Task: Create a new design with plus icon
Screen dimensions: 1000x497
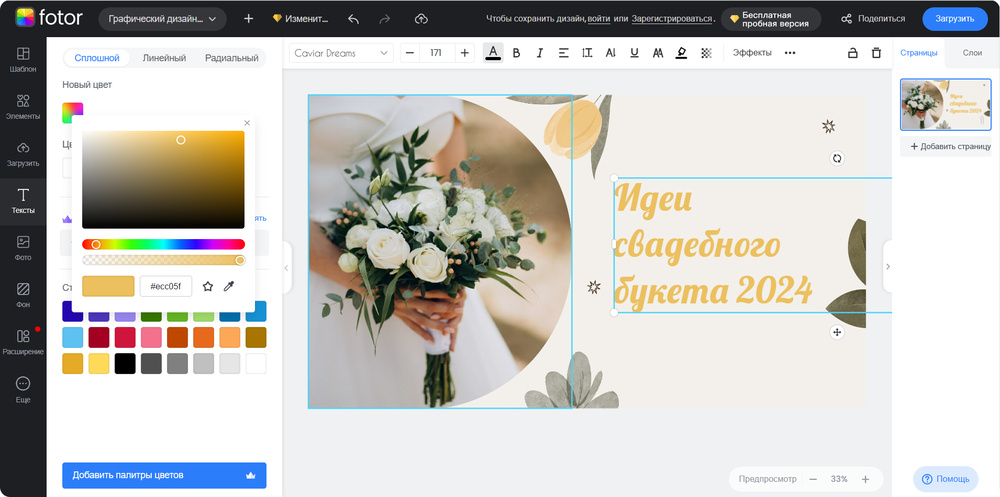Action: [249, 19]
